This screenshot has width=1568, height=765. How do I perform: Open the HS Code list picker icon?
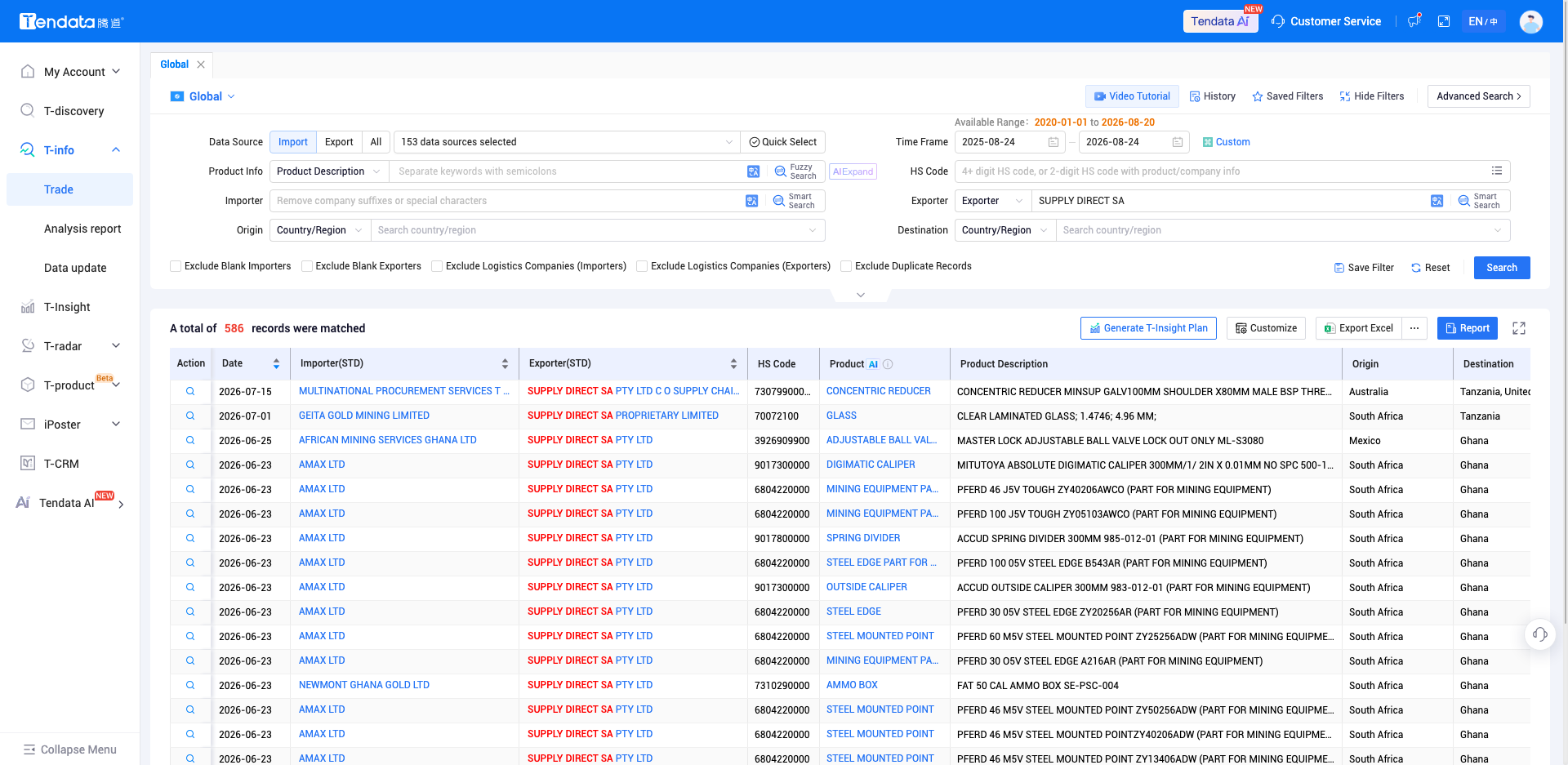1497,171
